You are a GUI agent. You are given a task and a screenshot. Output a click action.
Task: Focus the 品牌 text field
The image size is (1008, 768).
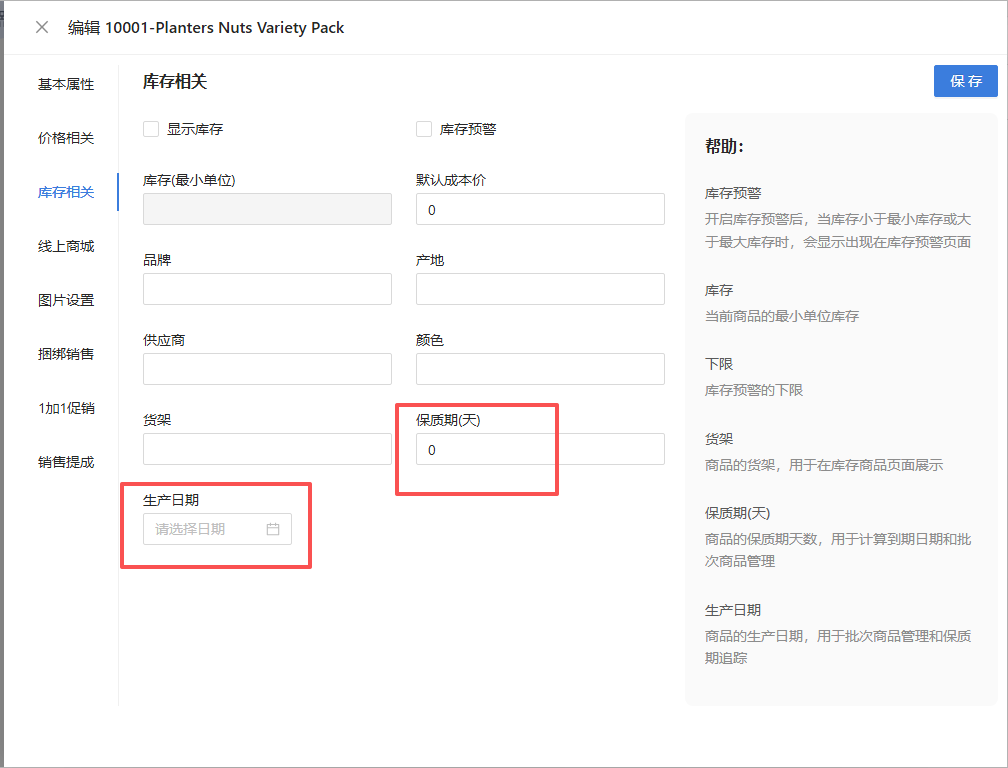coord(267,289)
